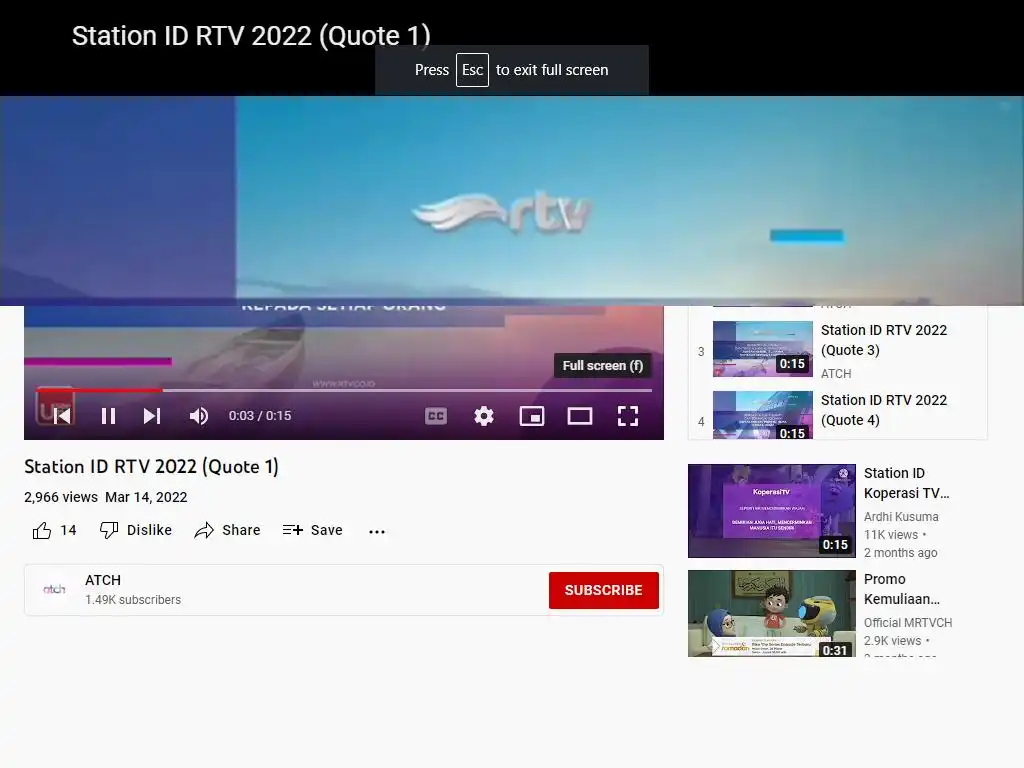The width and height of the screenshot is (1024, 768).
Task: Mute the video volume
Action: (199, 416)
